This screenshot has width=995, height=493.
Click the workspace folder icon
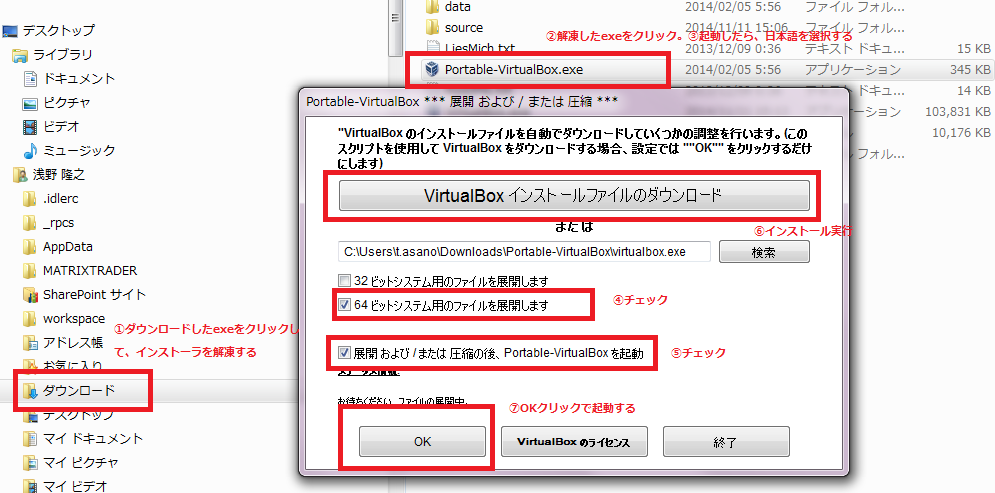tap(30, 319)
